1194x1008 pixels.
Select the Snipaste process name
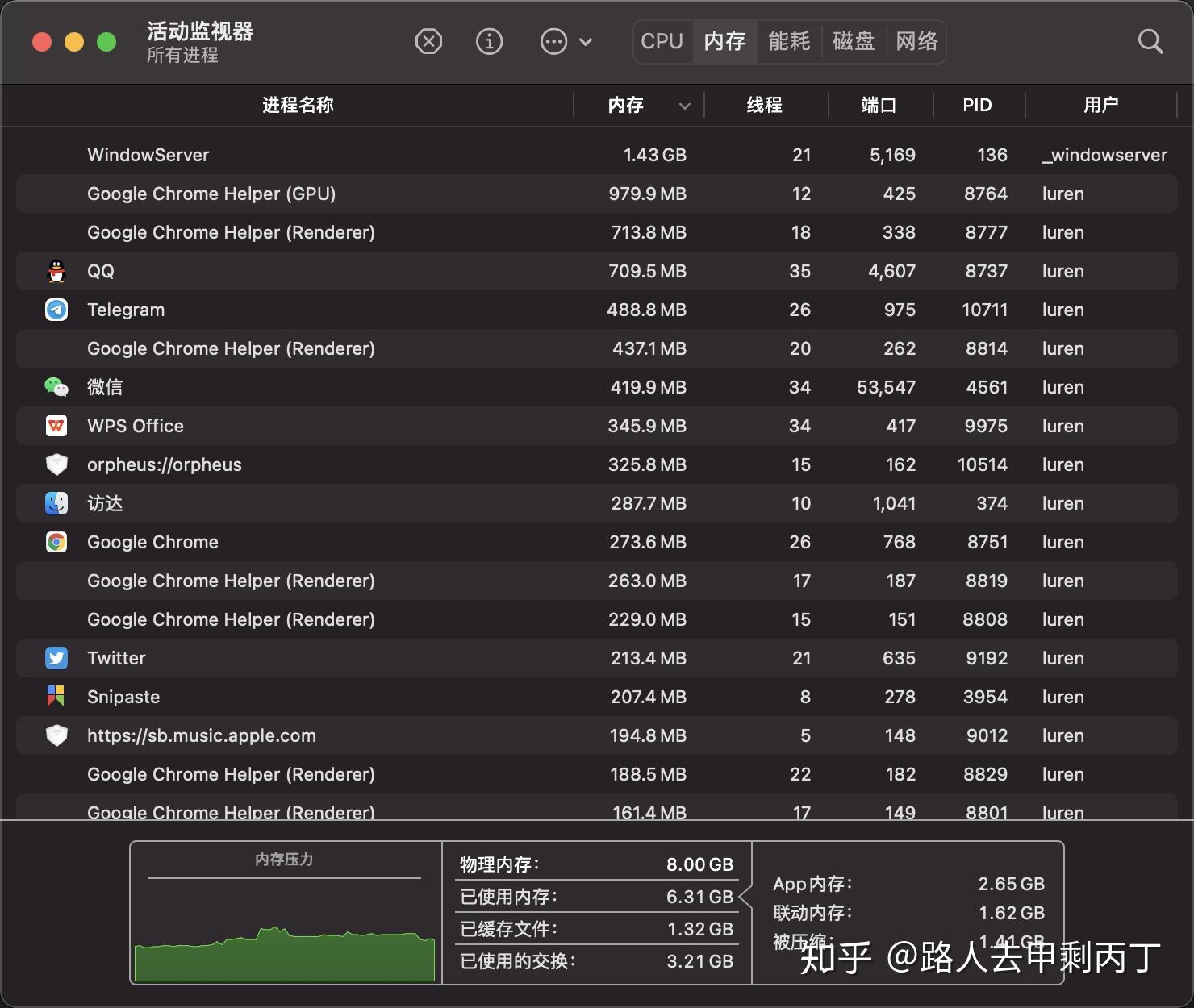pos(123,697)
